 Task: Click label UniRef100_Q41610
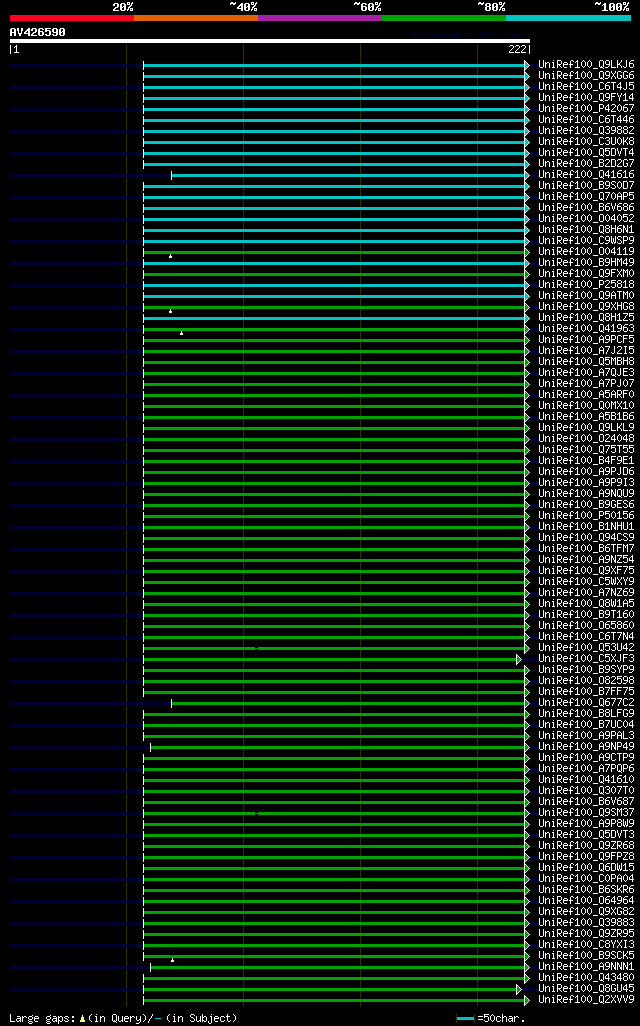[x=586, y=779]
